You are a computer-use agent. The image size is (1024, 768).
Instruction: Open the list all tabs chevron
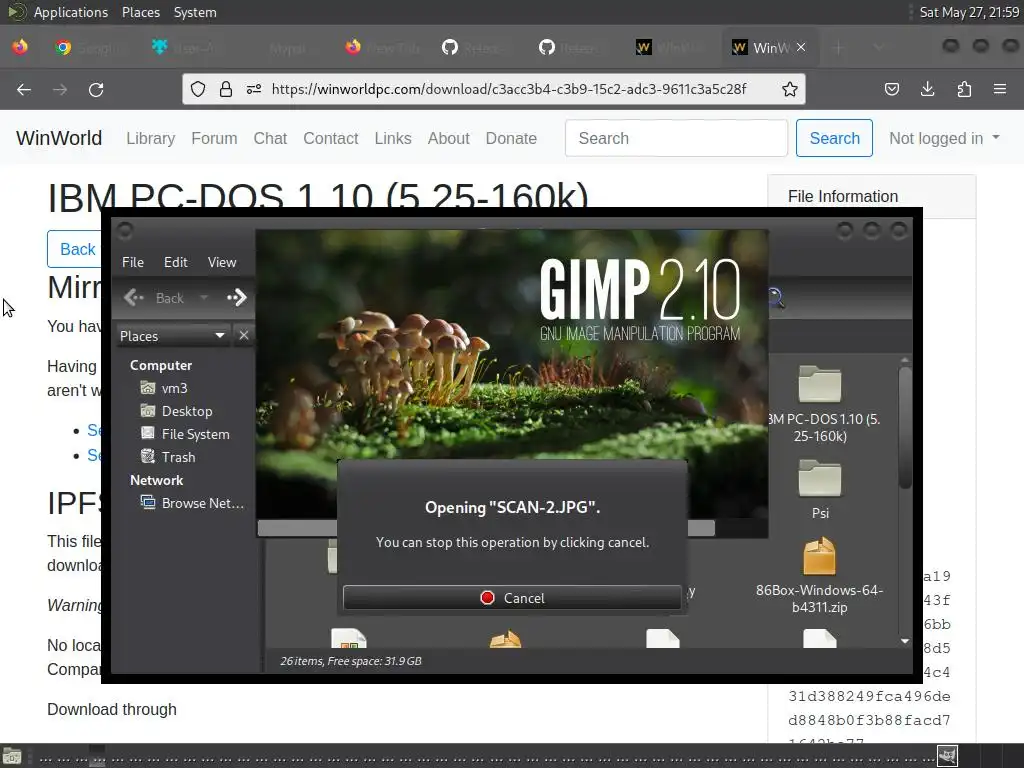coord(878,47)
